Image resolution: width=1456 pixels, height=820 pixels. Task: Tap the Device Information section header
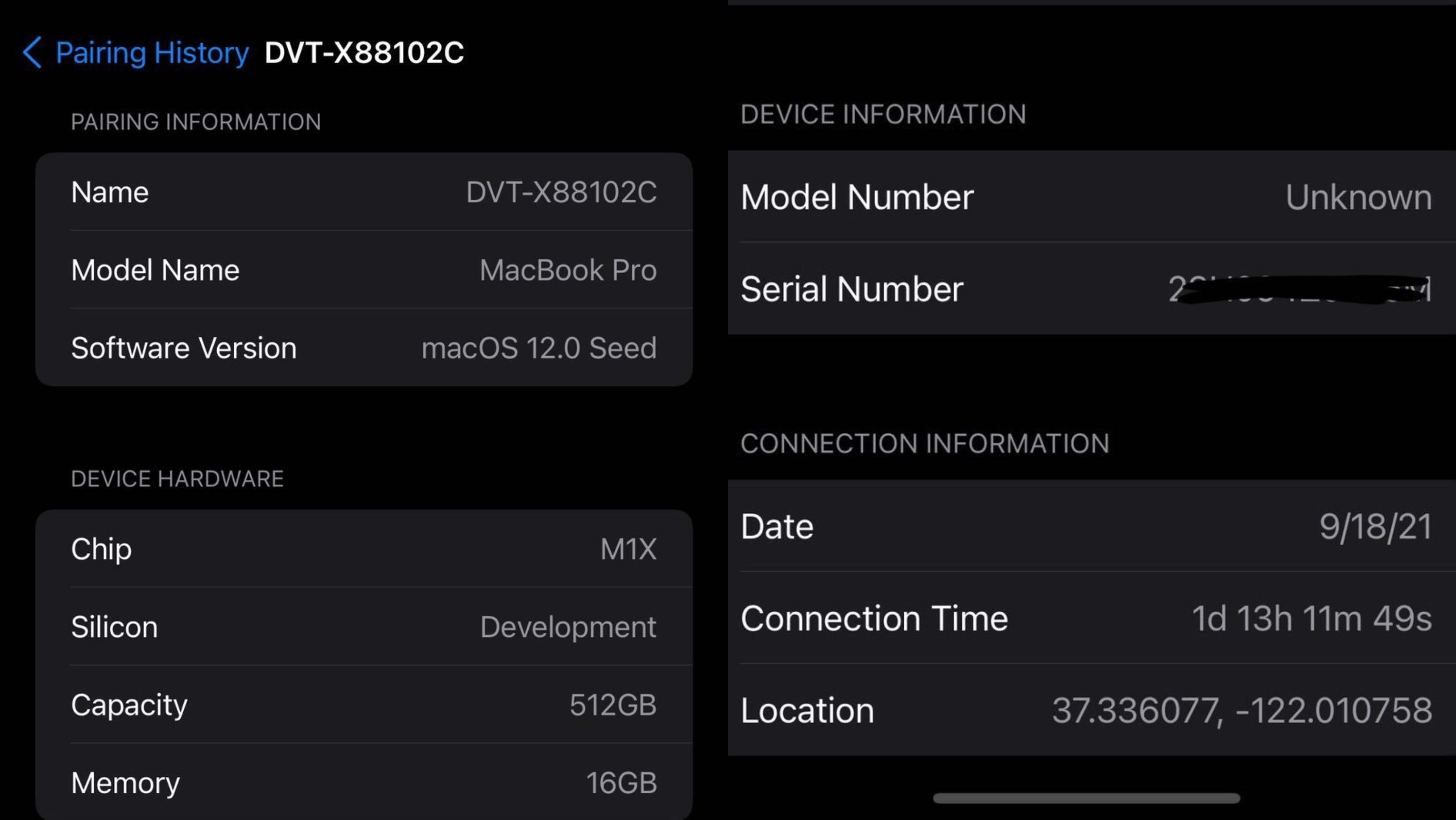point(883,115)
